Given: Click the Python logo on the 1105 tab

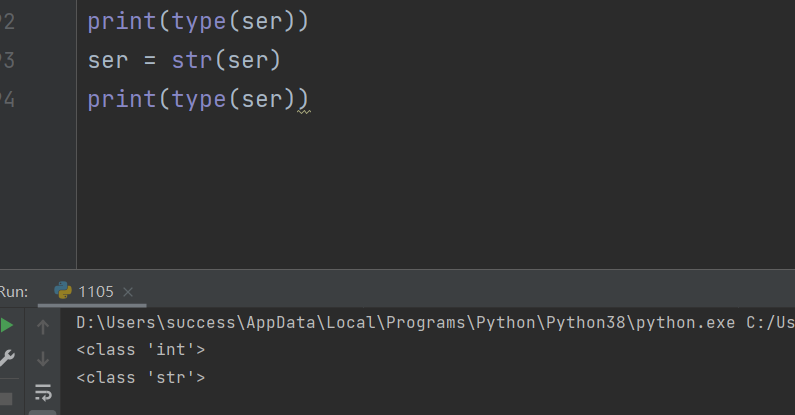Looking at the screenshot, I should pos(63,291).
